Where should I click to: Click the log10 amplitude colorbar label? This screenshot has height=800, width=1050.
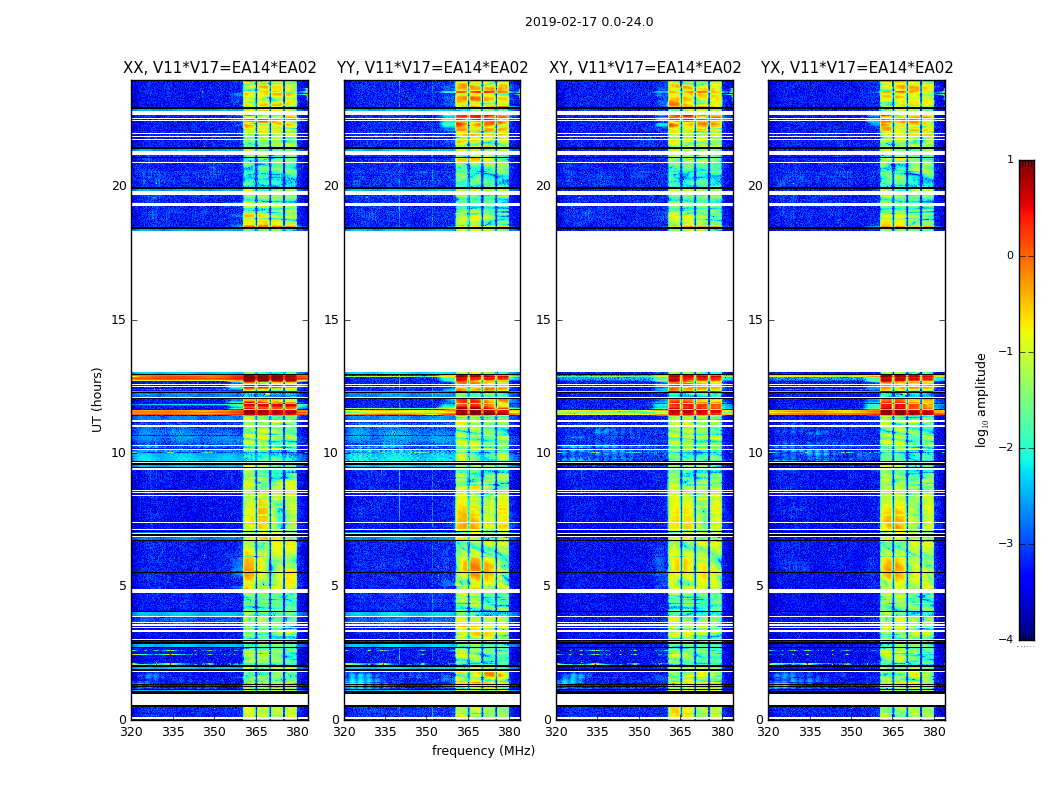981,400
